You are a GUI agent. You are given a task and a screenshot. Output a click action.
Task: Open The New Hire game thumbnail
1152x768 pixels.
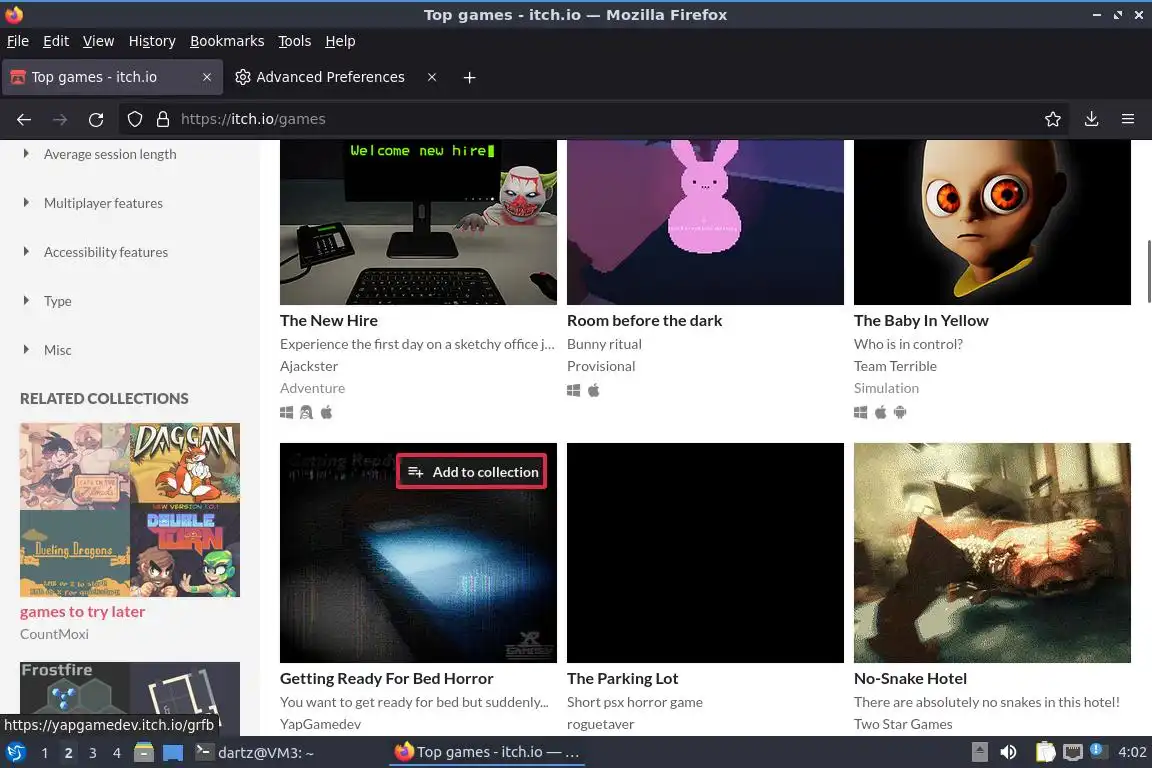418,222
